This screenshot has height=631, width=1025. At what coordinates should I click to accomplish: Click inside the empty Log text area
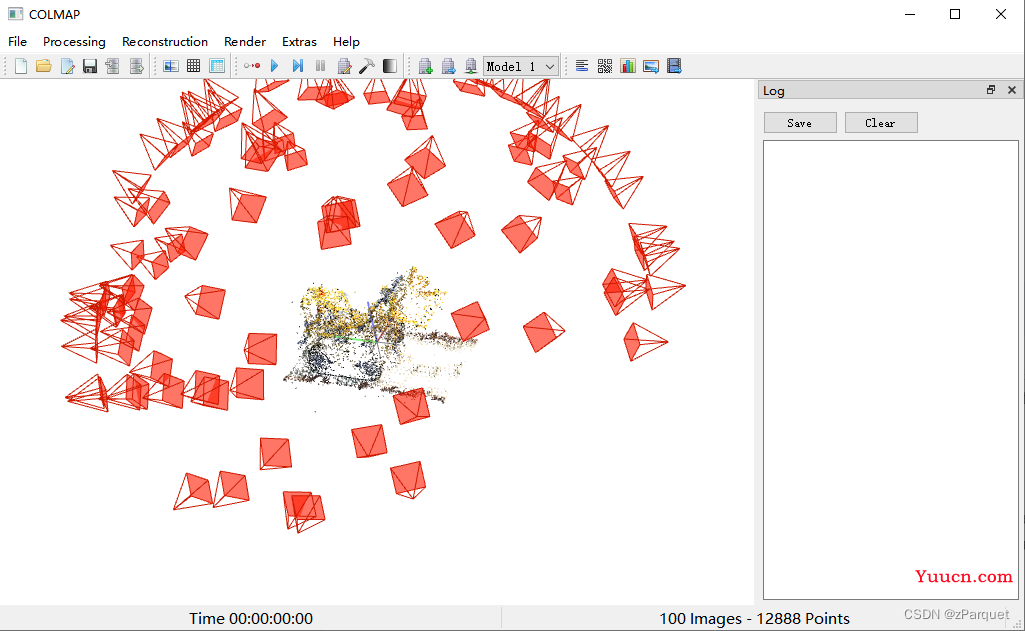coord(891,369)
